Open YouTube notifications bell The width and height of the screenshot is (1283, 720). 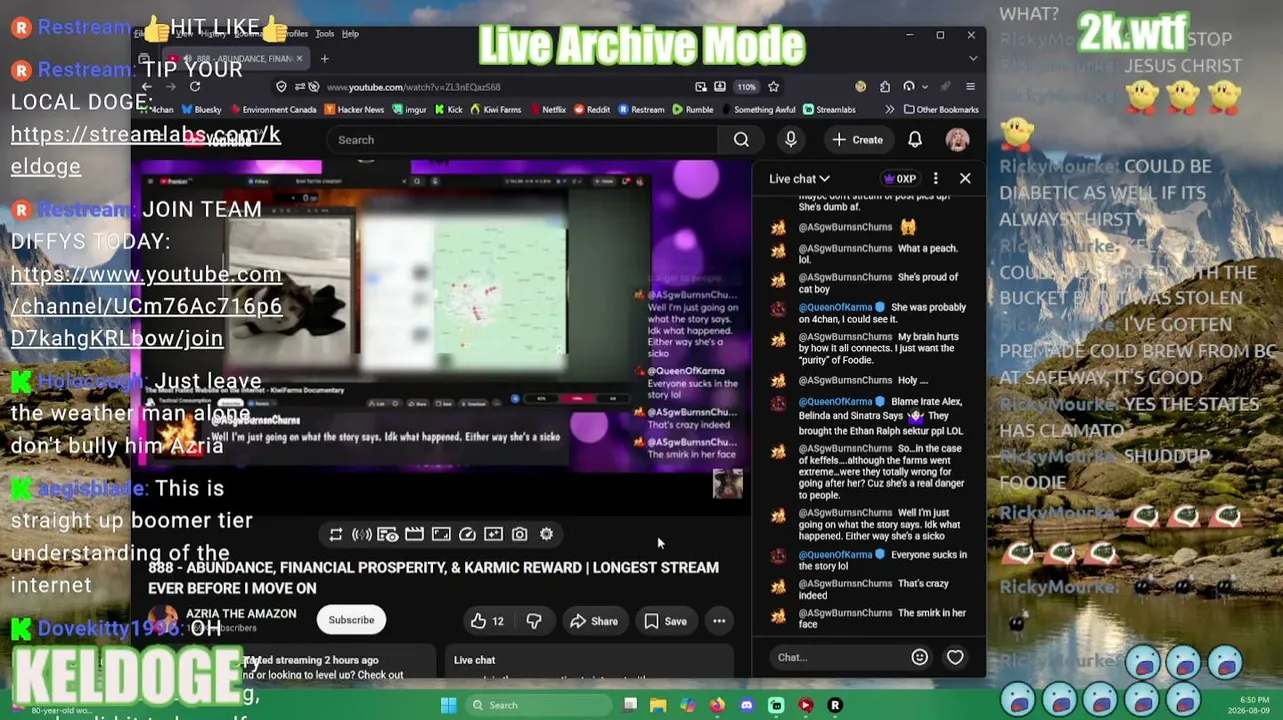tap(915, 140)
